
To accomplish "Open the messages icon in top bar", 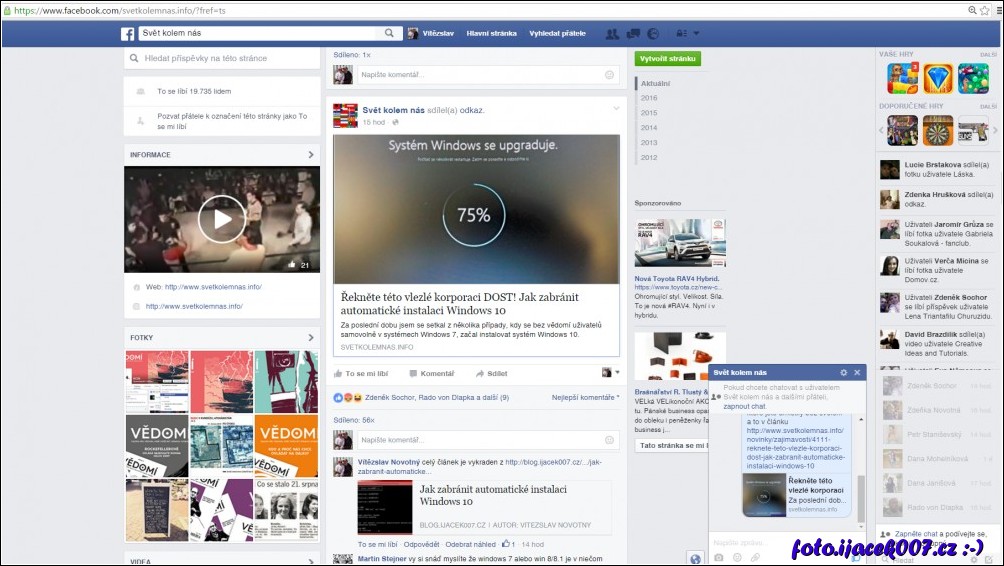I will pos(633,33).
